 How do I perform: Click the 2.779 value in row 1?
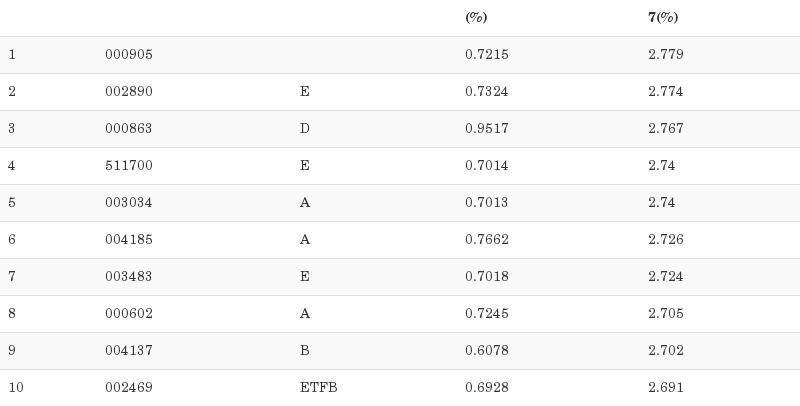click(x=665, y=55)
